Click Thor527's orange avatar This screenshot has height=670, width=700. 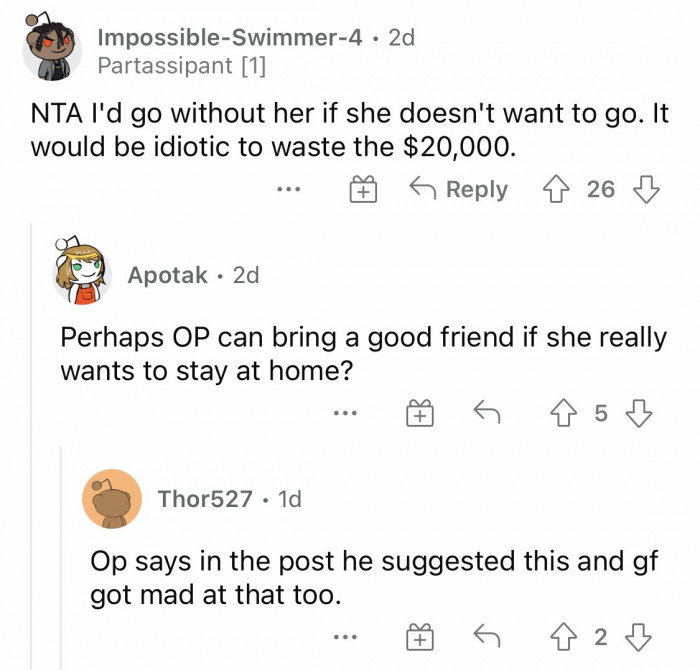pos(111,498)
